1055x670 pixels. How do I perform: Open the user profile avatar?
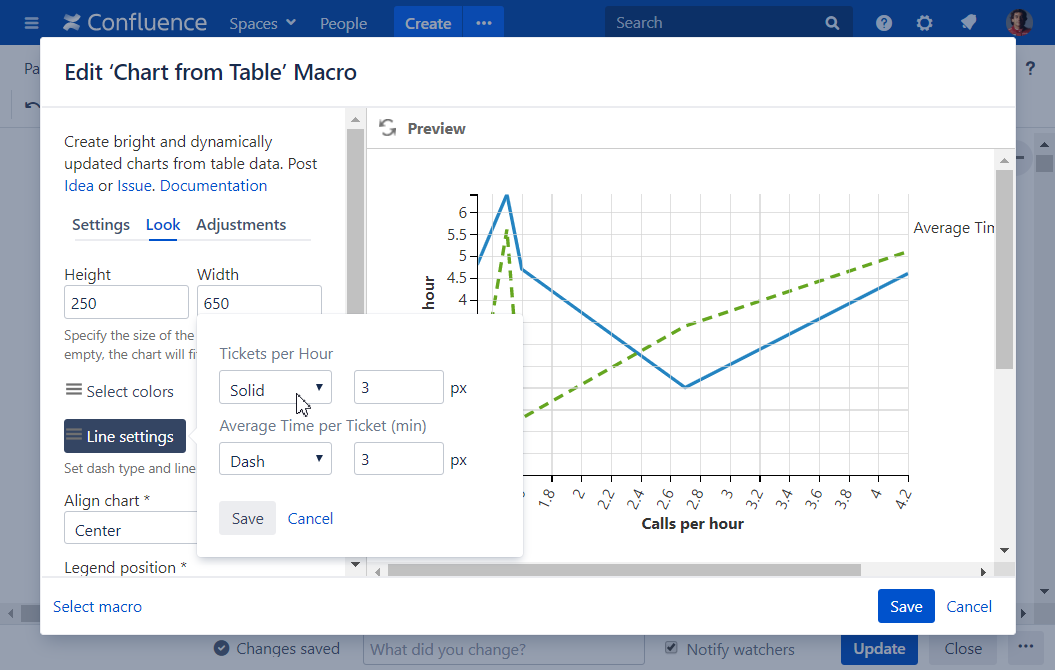(x=1019, y=23)
